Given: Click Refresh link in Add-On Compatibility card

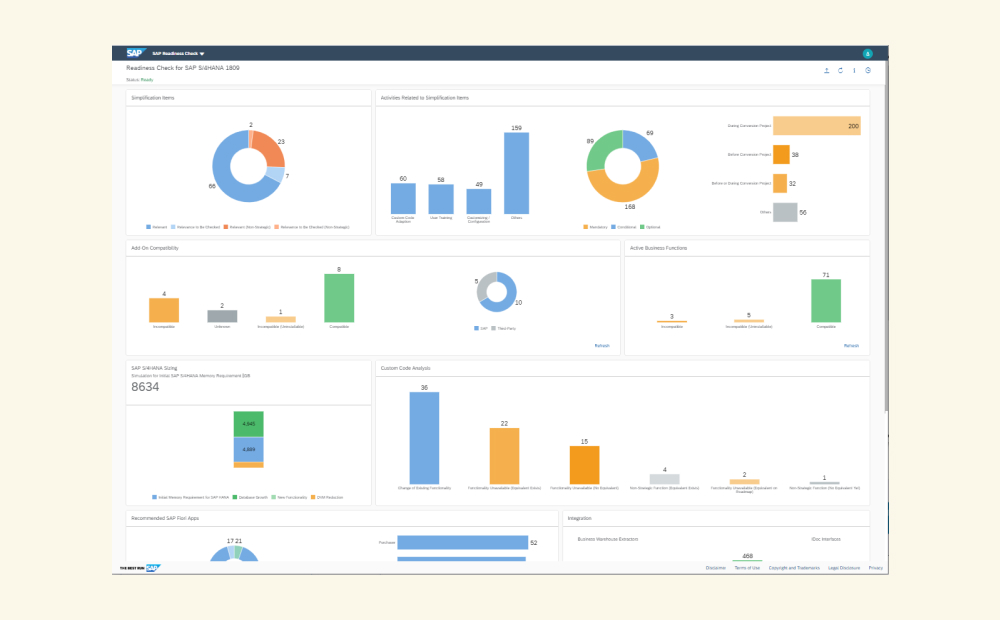Looking at the screenshot, I should click(x=602, y=346).
